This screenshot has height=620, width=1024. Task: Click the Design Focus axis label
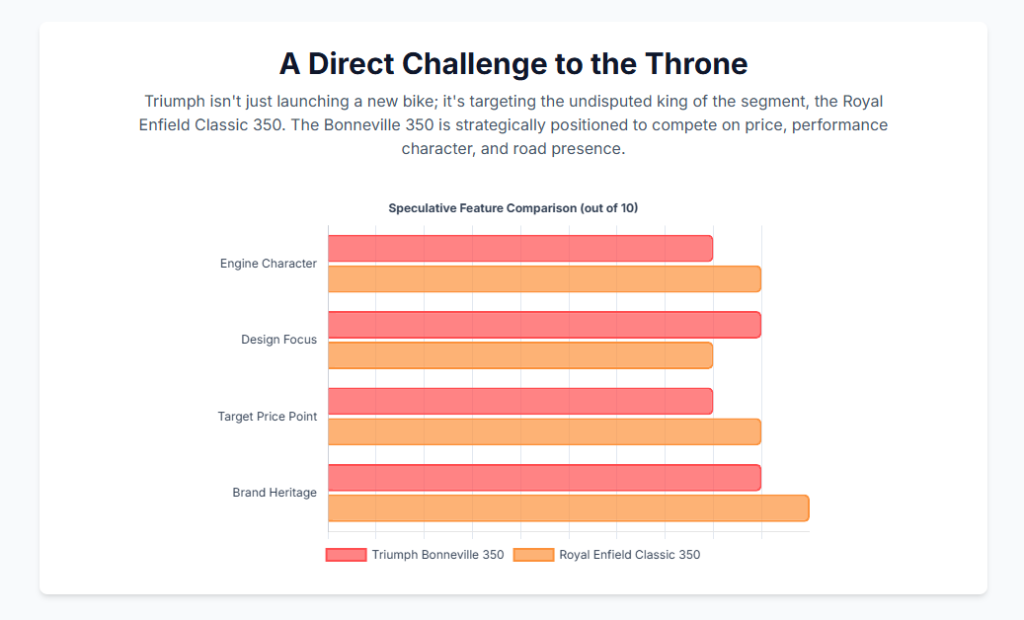pyautogui.click(x=278, y=340)
